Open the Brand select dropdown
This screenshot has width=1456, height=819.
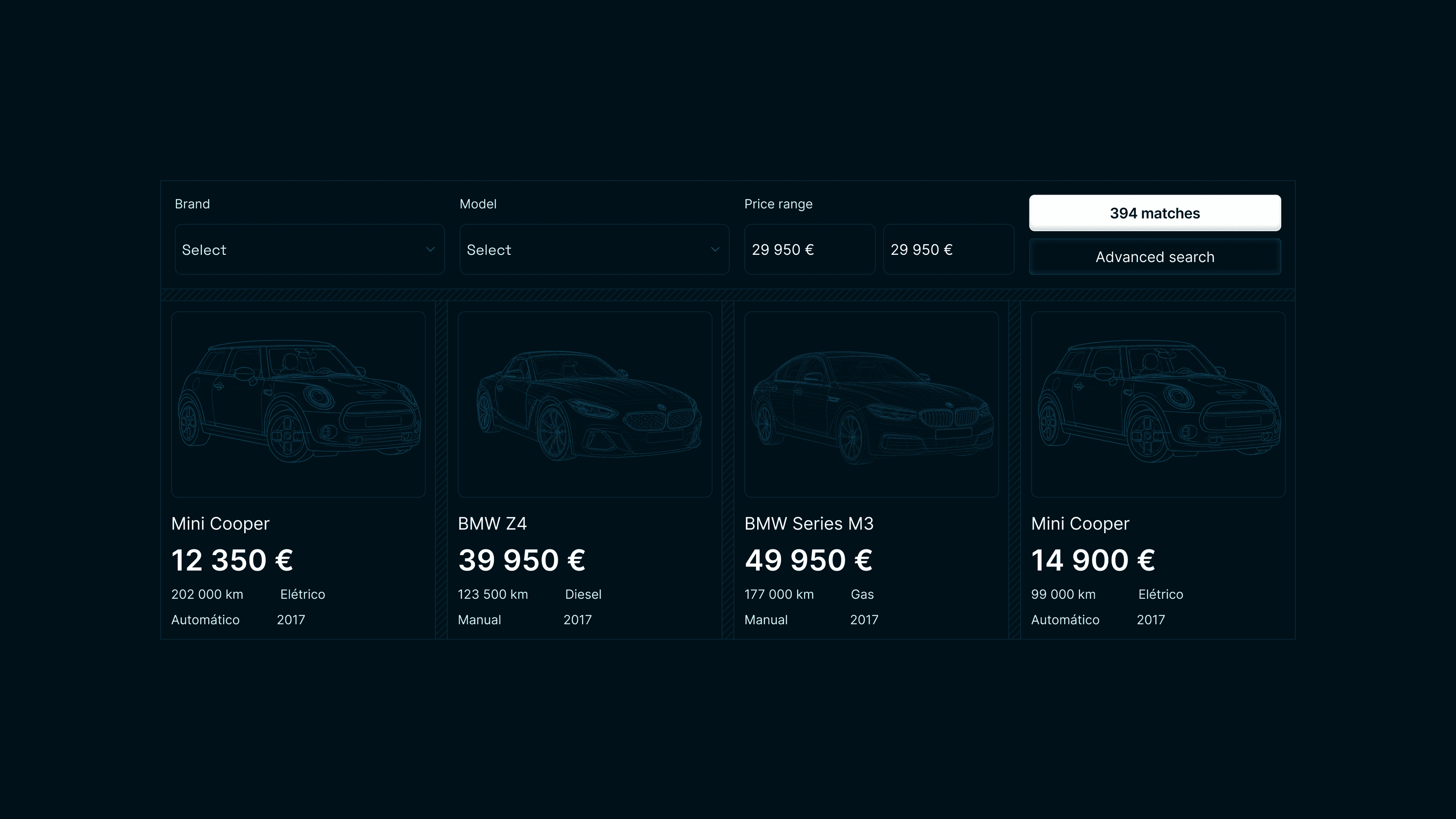tap(309, 249)
